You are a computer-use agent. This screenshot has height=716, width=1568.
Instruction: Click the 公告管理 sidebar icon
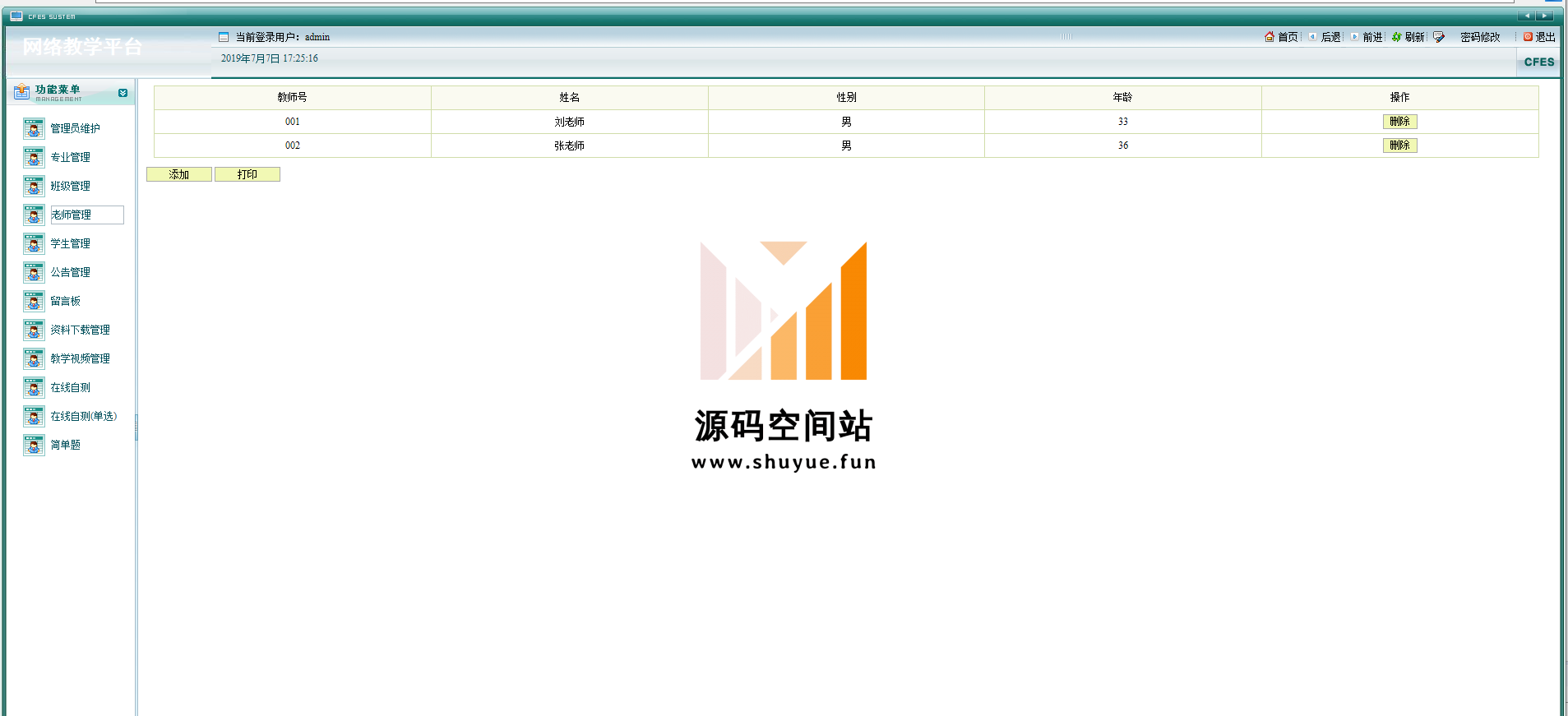[x=34, y=273]
